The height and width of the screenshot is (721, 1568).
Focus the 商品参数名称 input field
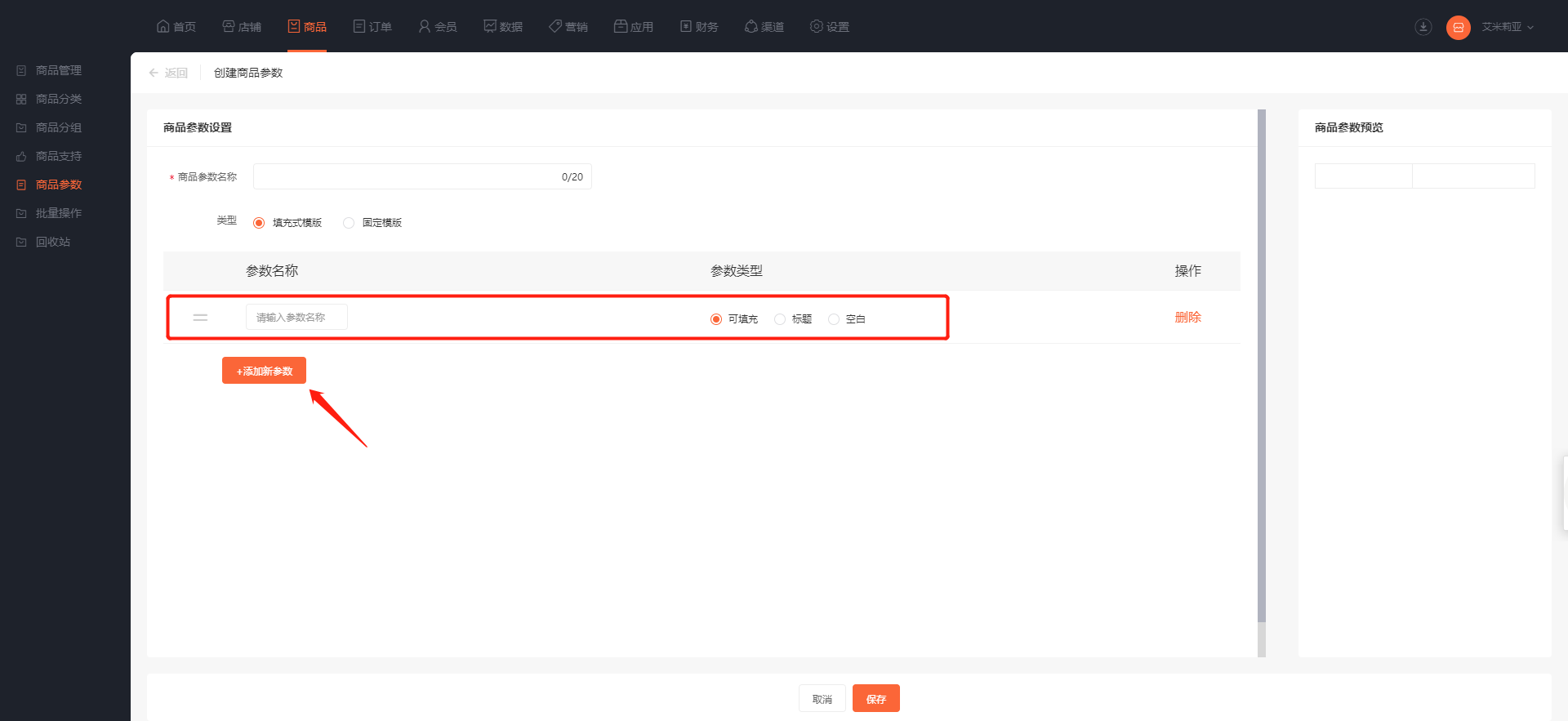point(422,176)
